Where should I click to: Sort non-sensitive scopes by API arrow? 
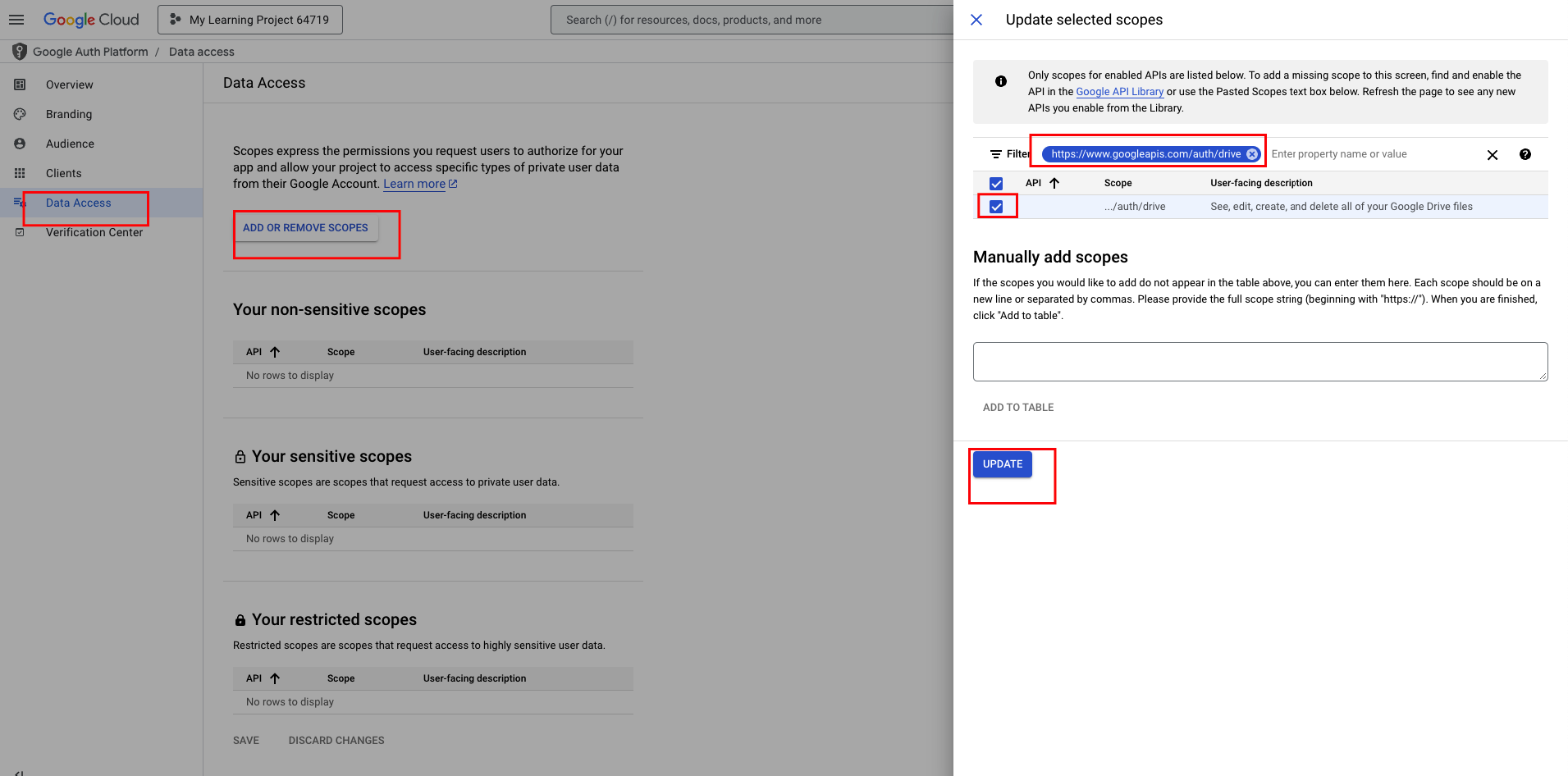[x=275, y=352]
